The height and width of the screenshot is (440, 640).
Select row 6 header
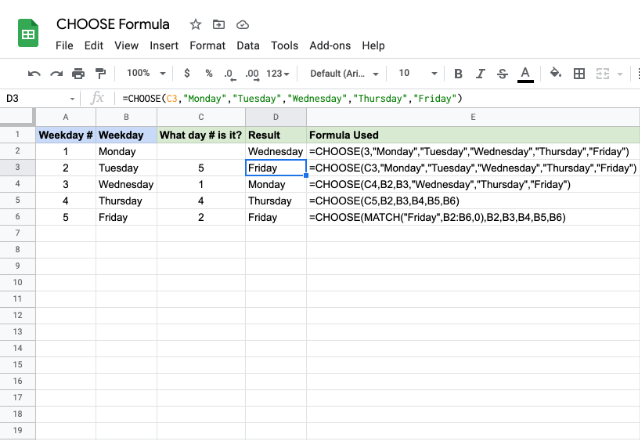[x=18, y=217]
